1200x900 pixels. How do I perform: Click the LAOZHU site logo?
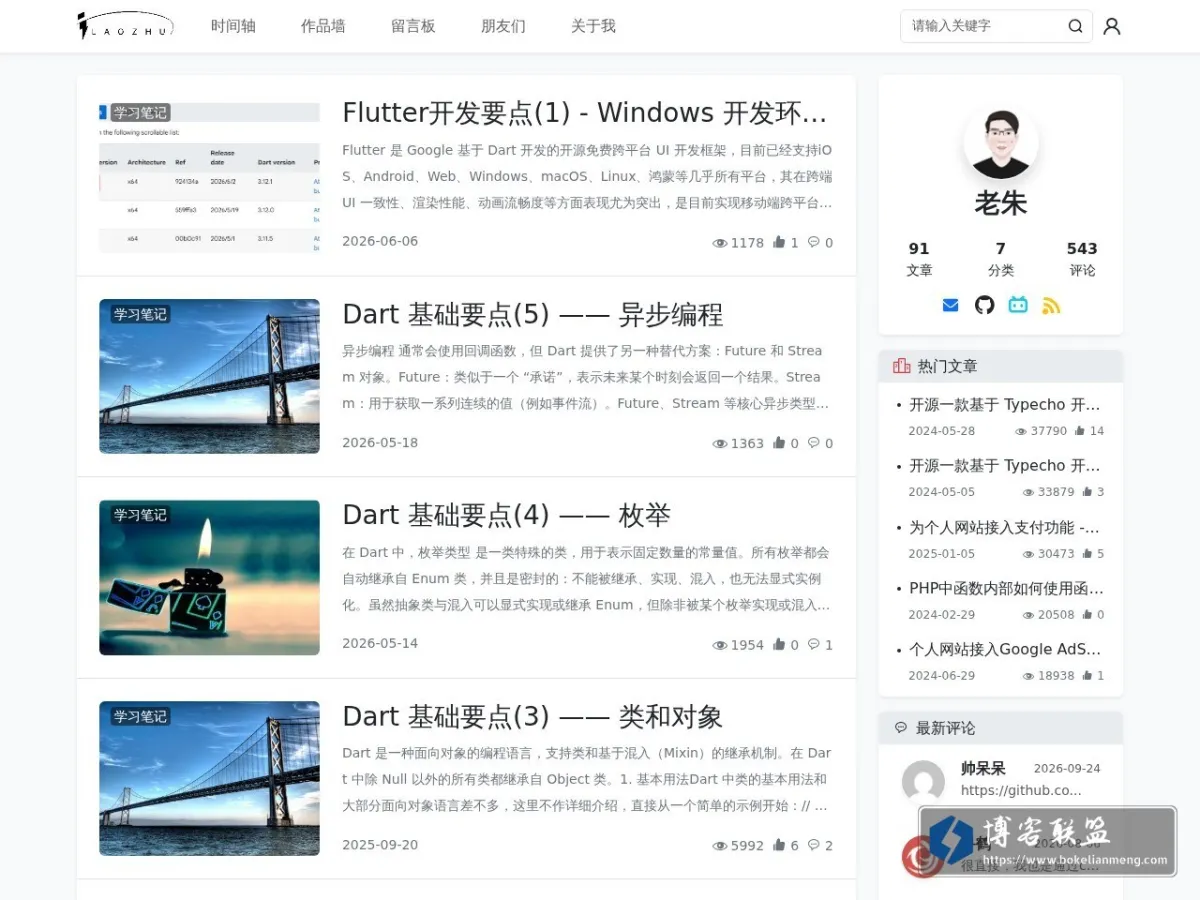click(126, 26)
